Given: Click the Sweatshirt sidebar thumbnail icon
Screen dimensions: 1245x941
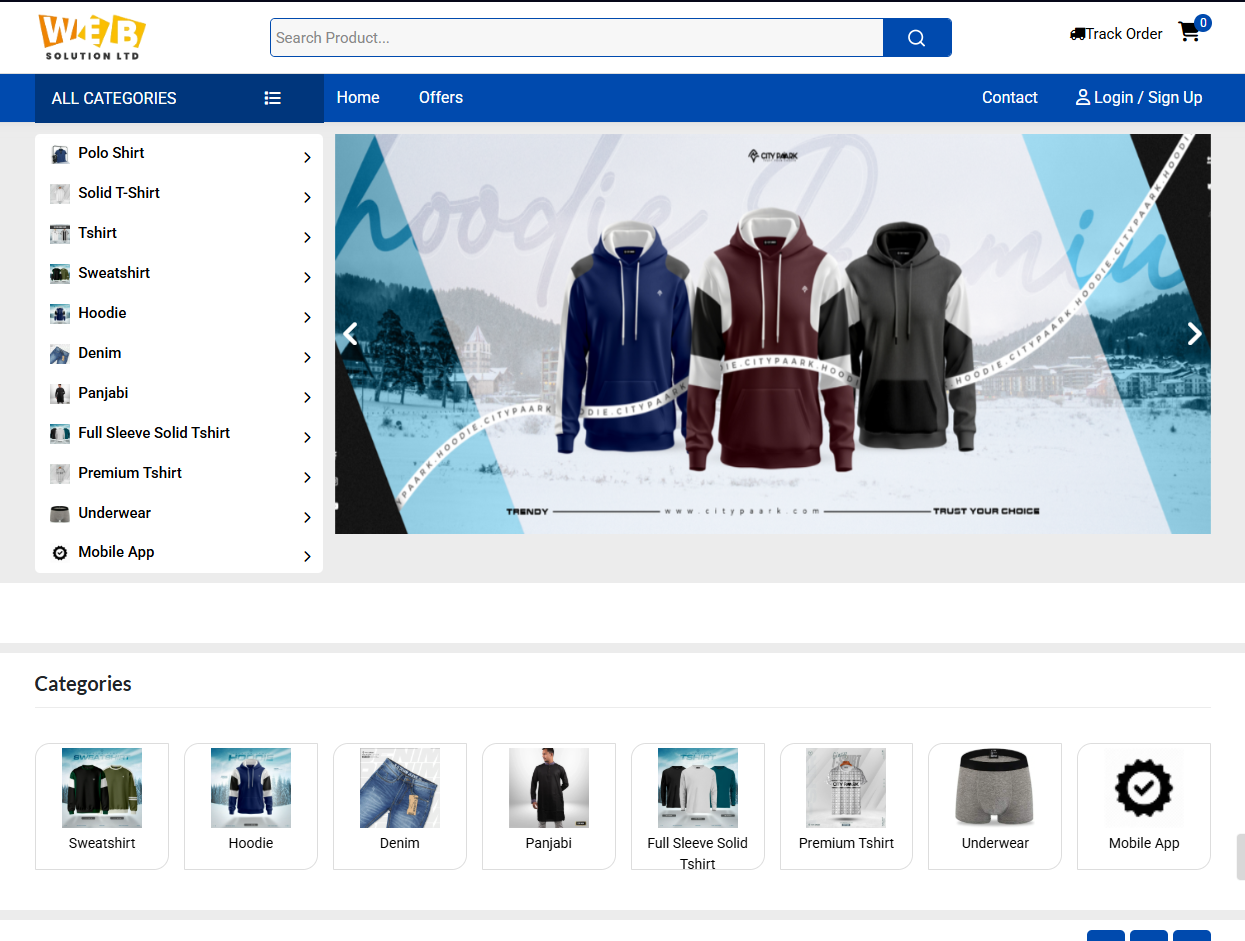Looking at the screenshot, I should pos(60,274).
